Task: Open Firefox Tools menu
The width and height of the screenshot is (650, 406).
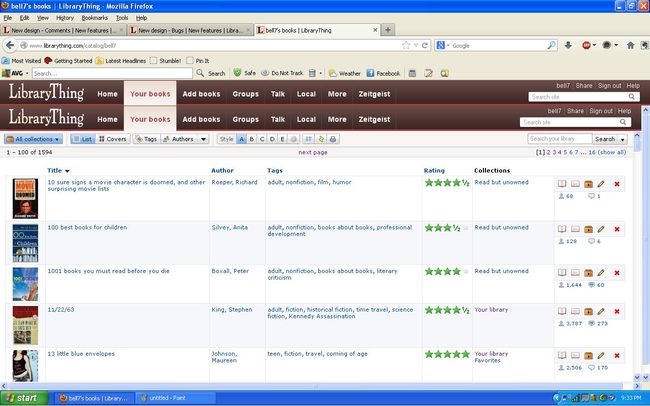Action: pos(122,18)
